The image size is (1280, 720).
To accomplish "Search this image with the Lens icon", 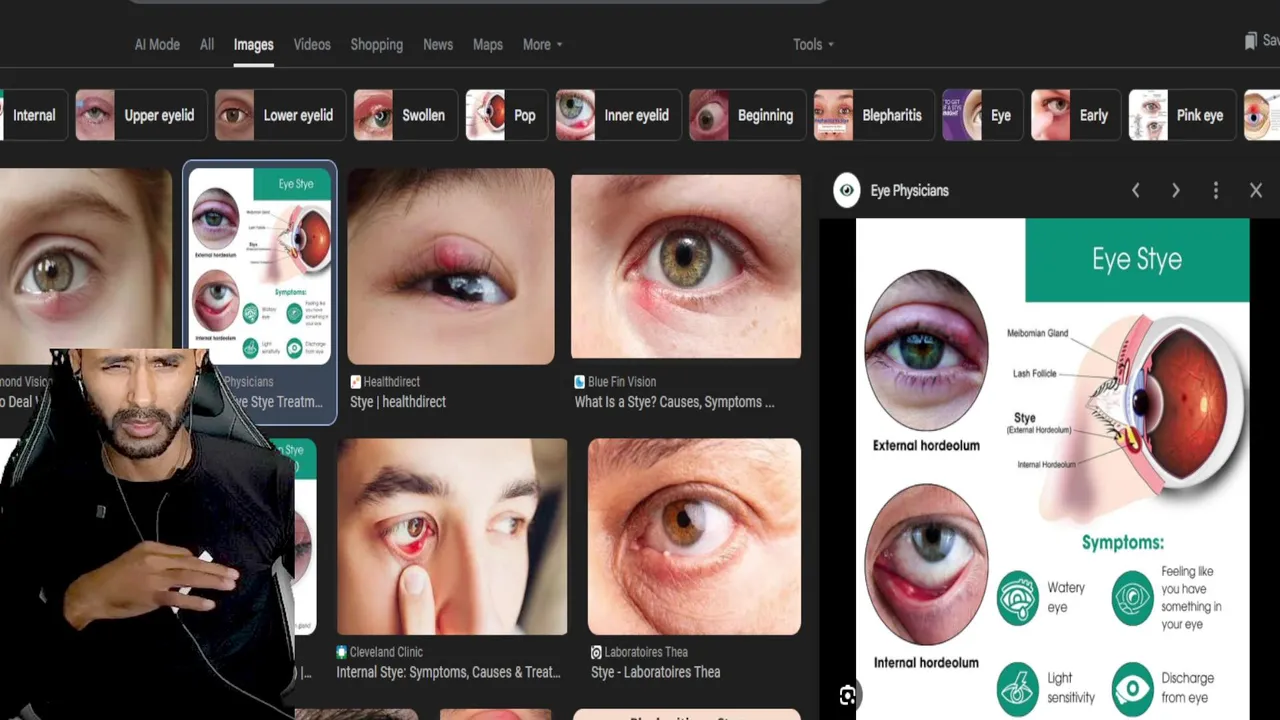I will coord(847,696).
